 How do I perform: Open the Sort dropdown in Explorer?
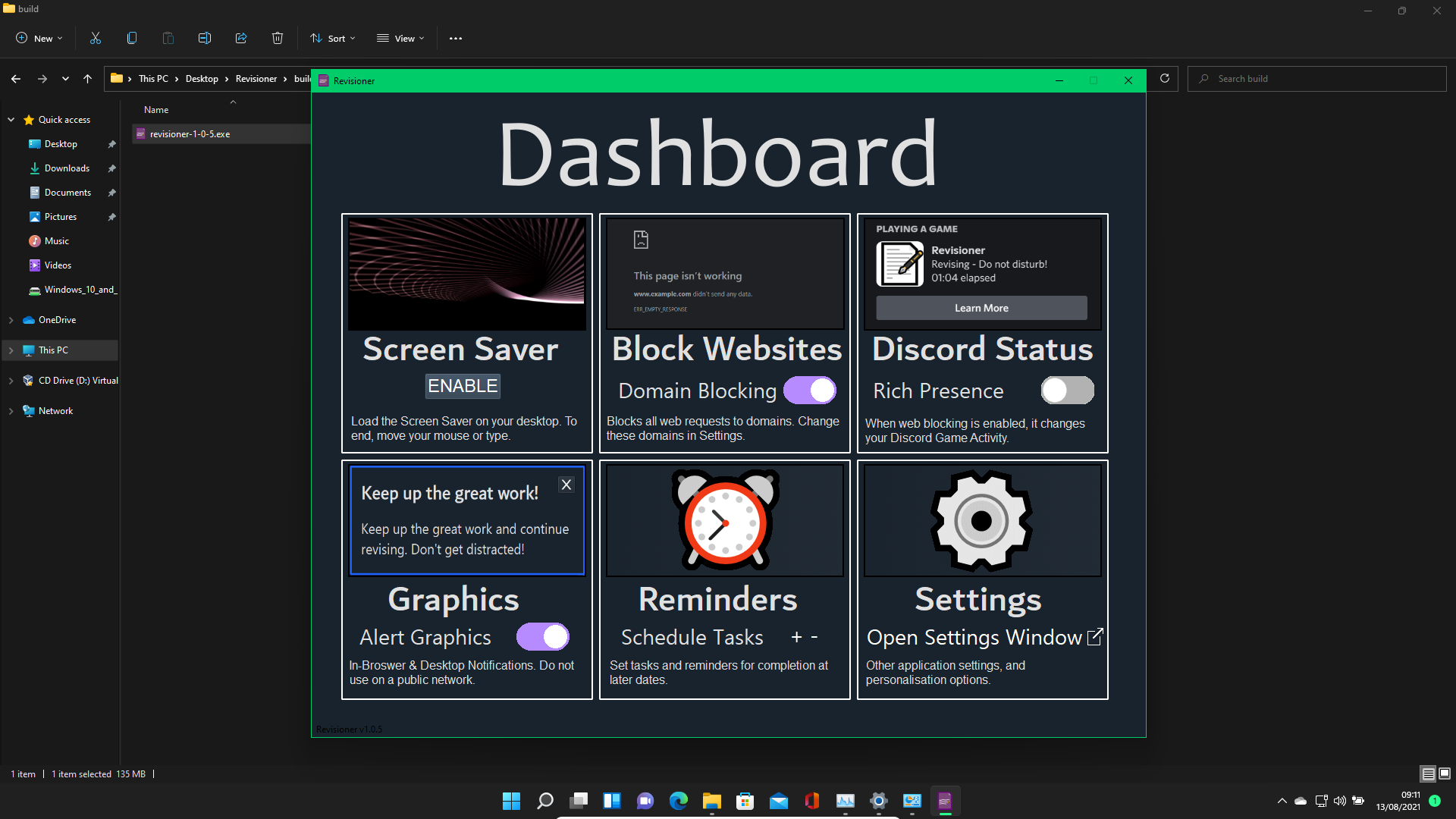pos(333,38)
